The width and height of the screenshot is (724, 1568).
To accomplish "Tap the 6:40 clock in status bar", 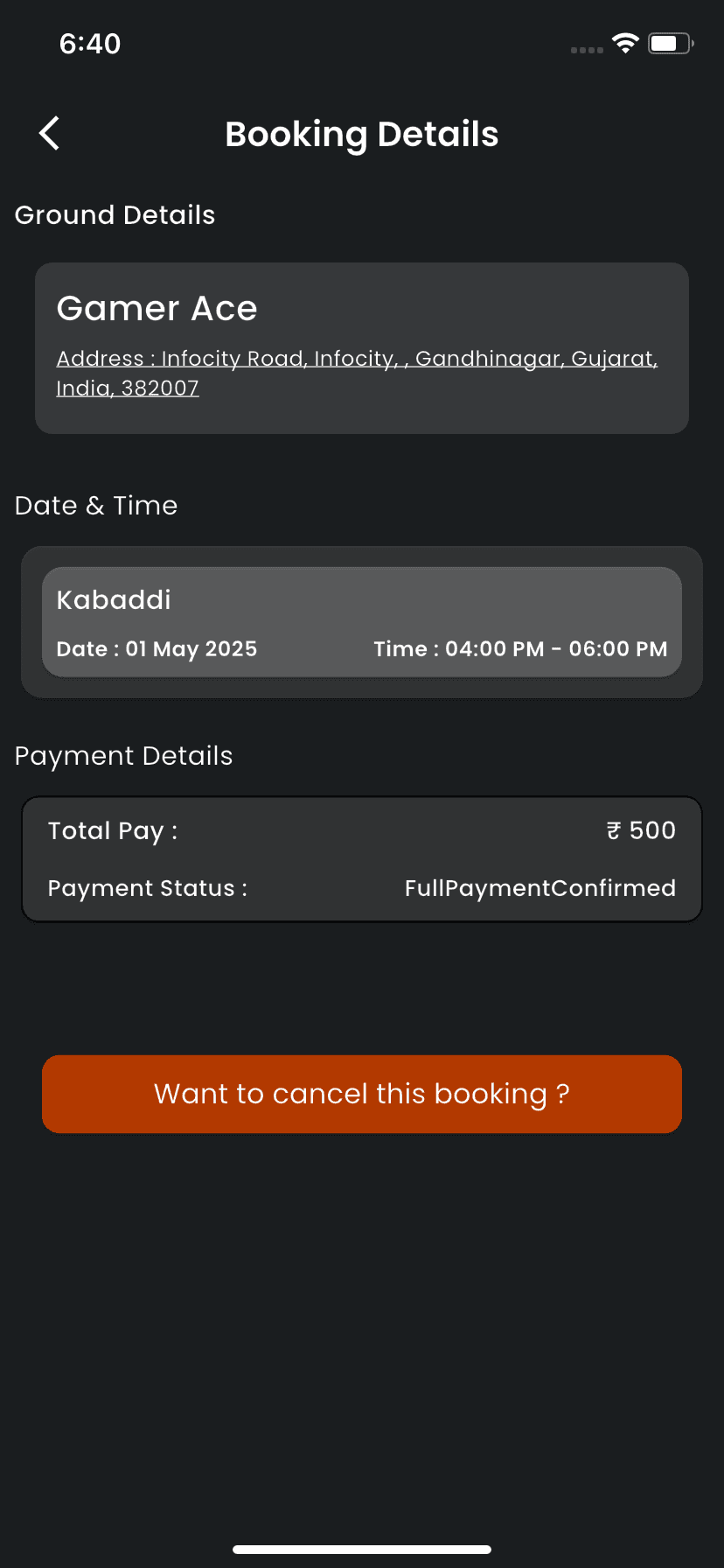I will [90, 44].
